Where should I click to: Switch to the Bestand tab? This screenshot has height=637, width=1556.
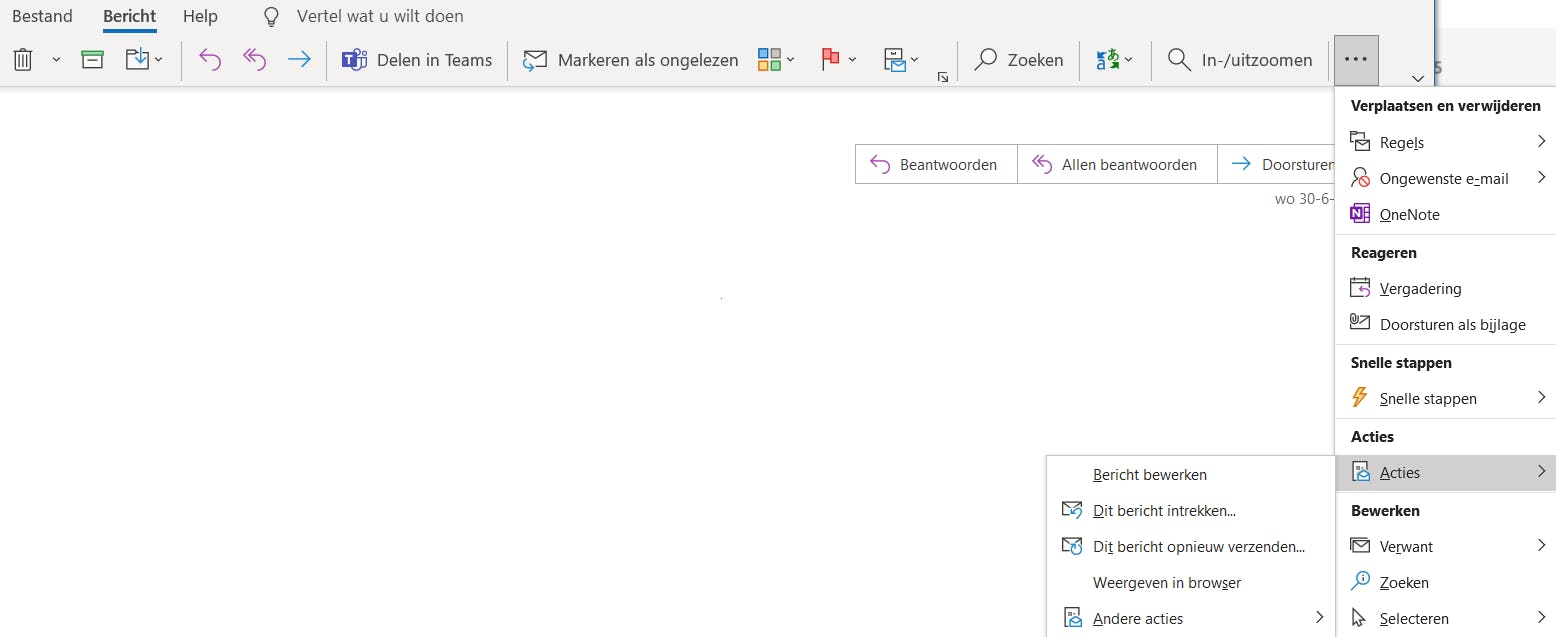(42, 17)
